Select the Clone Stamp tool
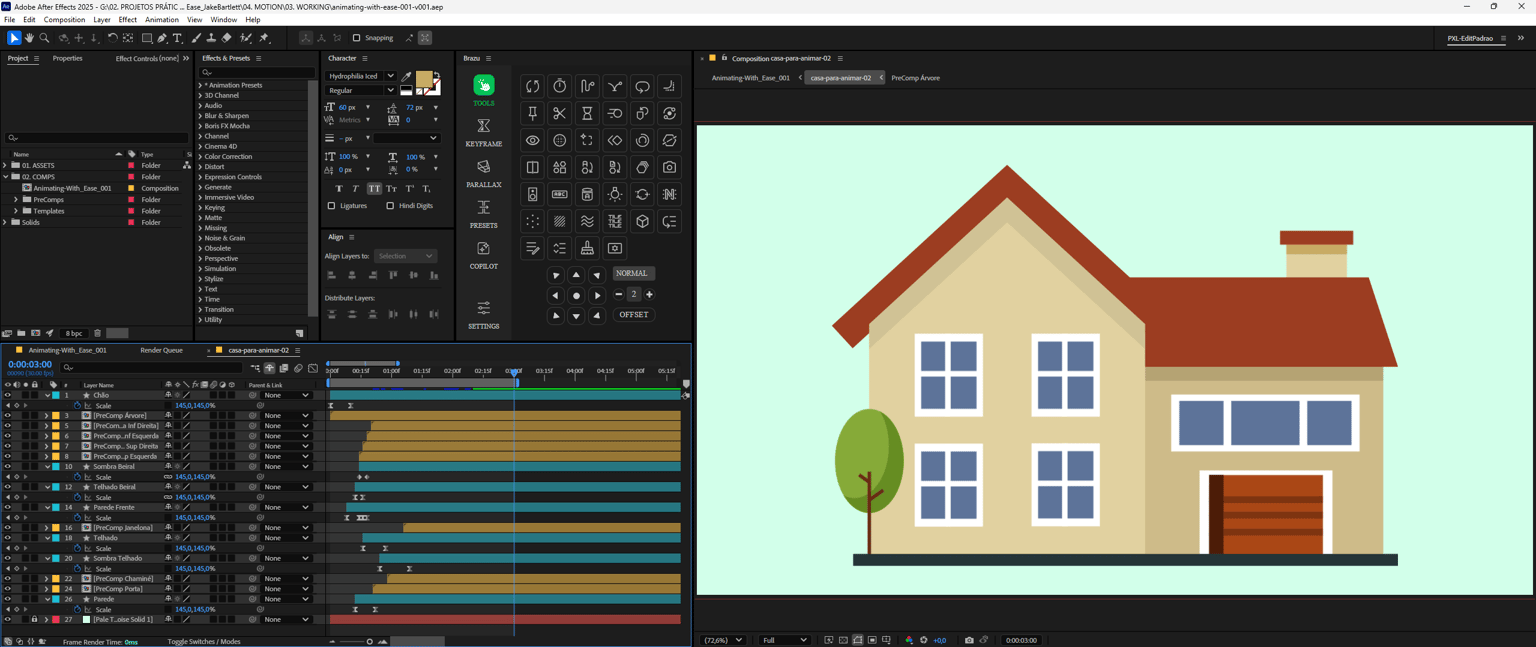This screenshot has width=1536, height=647. pos(211,38)
